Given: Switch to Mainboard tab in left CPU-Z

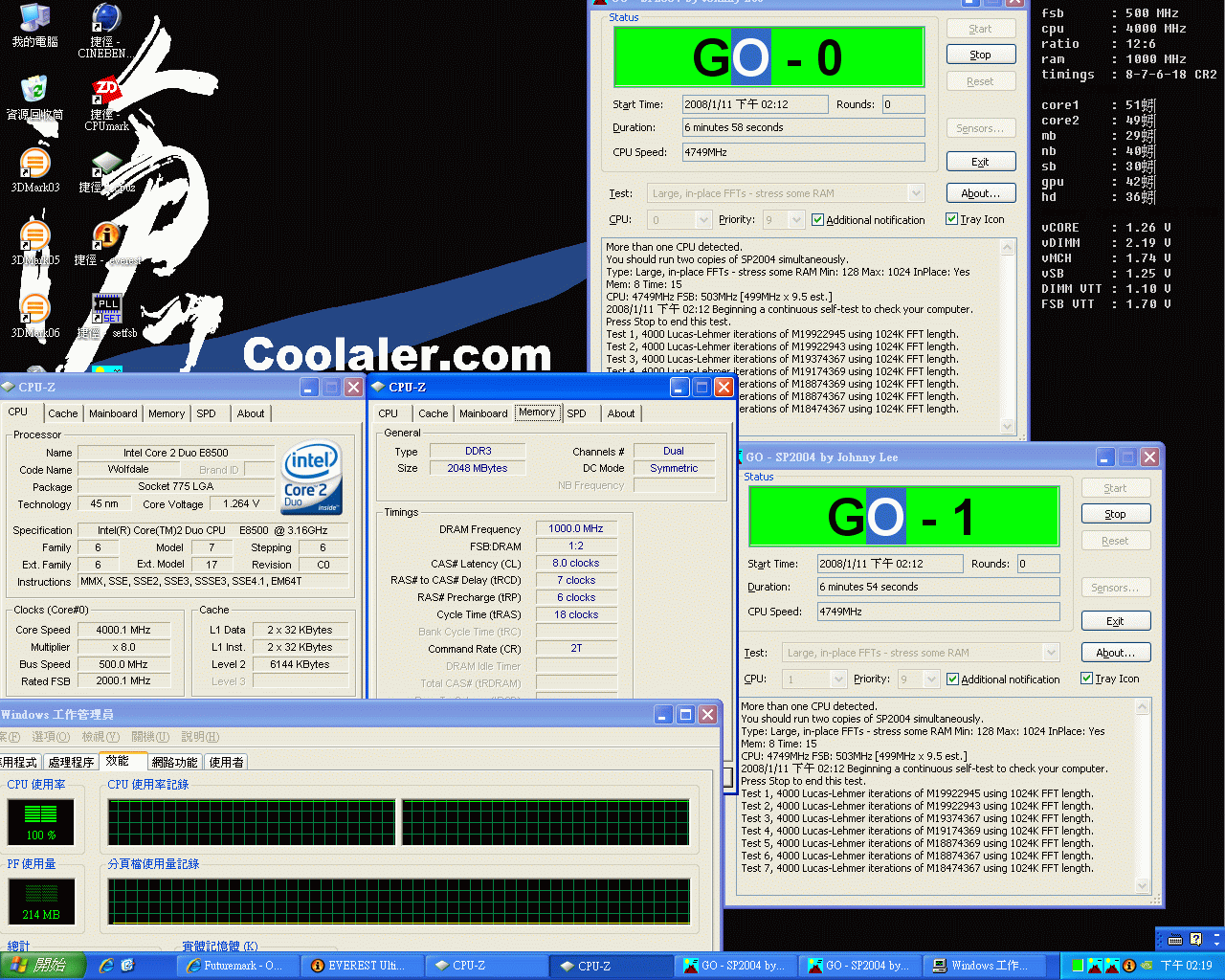Looking at the screenshot, I should coord(113,413).
